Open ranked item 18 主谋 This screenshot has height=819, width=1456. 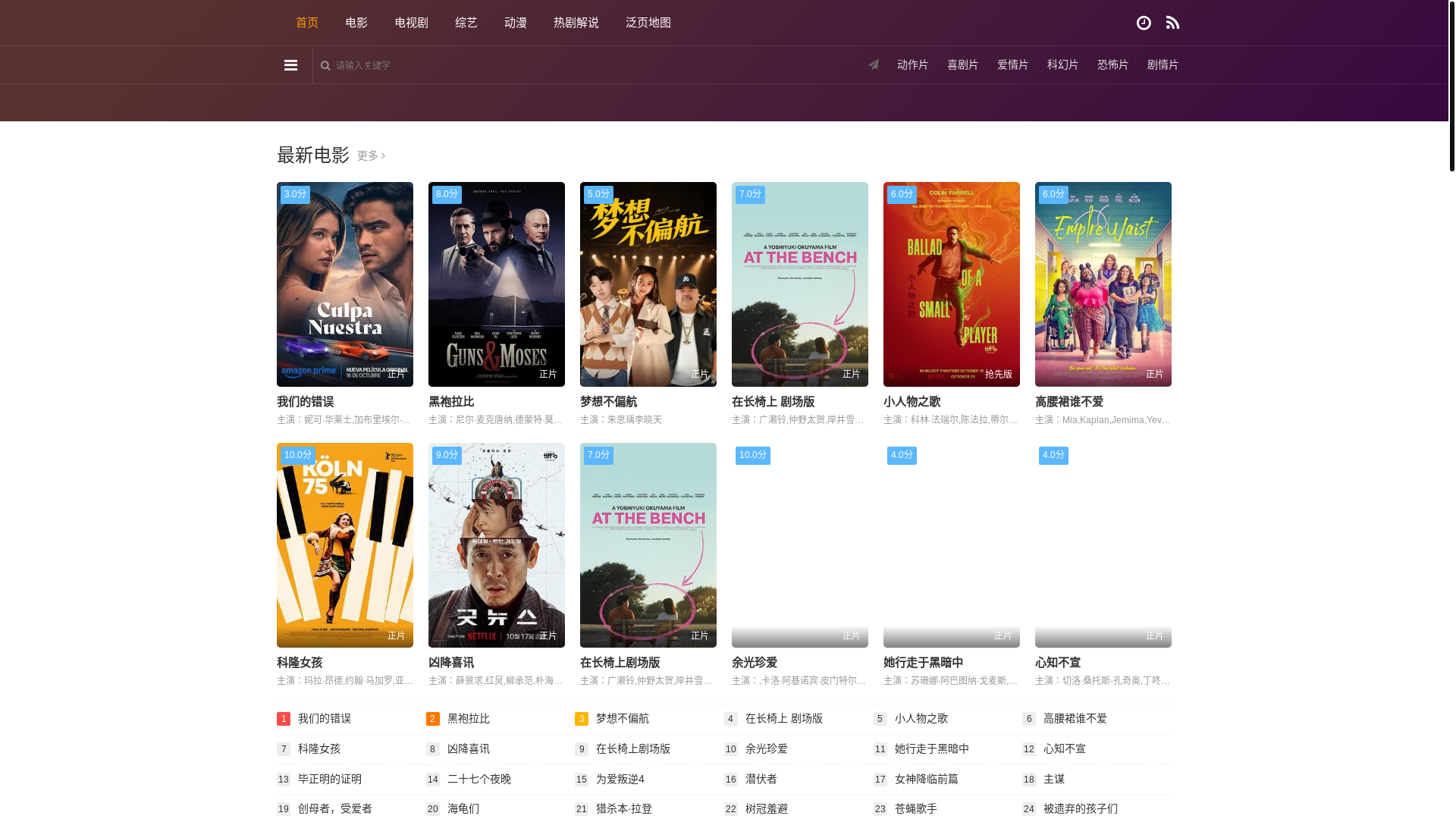pos(1054,780)
